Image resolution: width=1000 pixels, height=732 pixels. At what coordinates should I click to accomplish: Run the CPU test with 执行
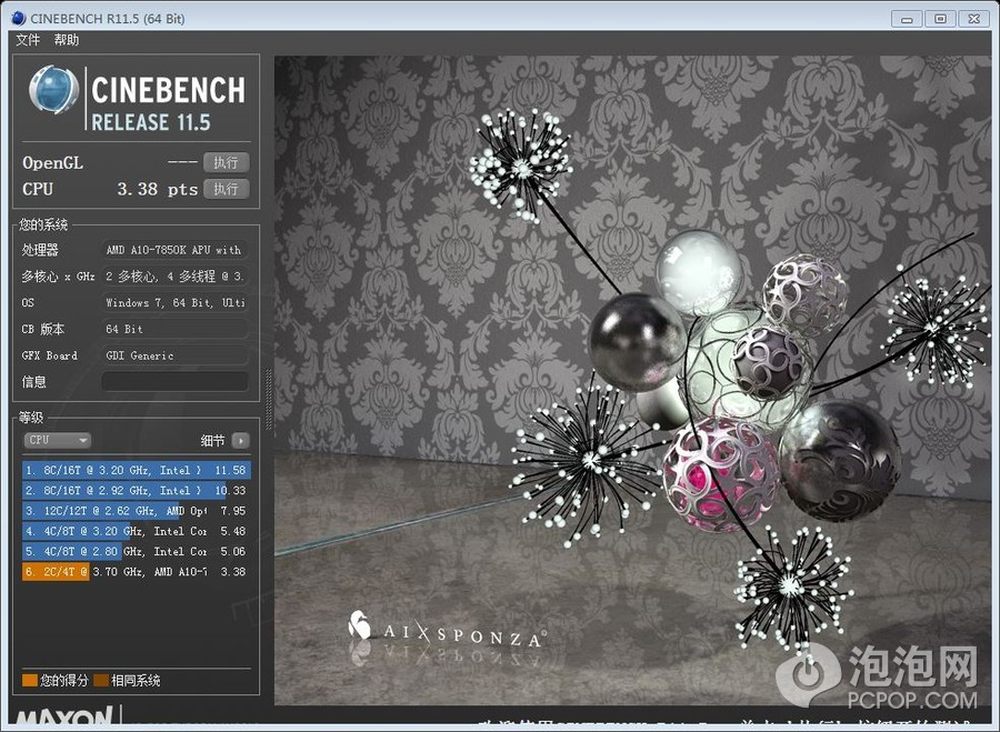[226, 189]
